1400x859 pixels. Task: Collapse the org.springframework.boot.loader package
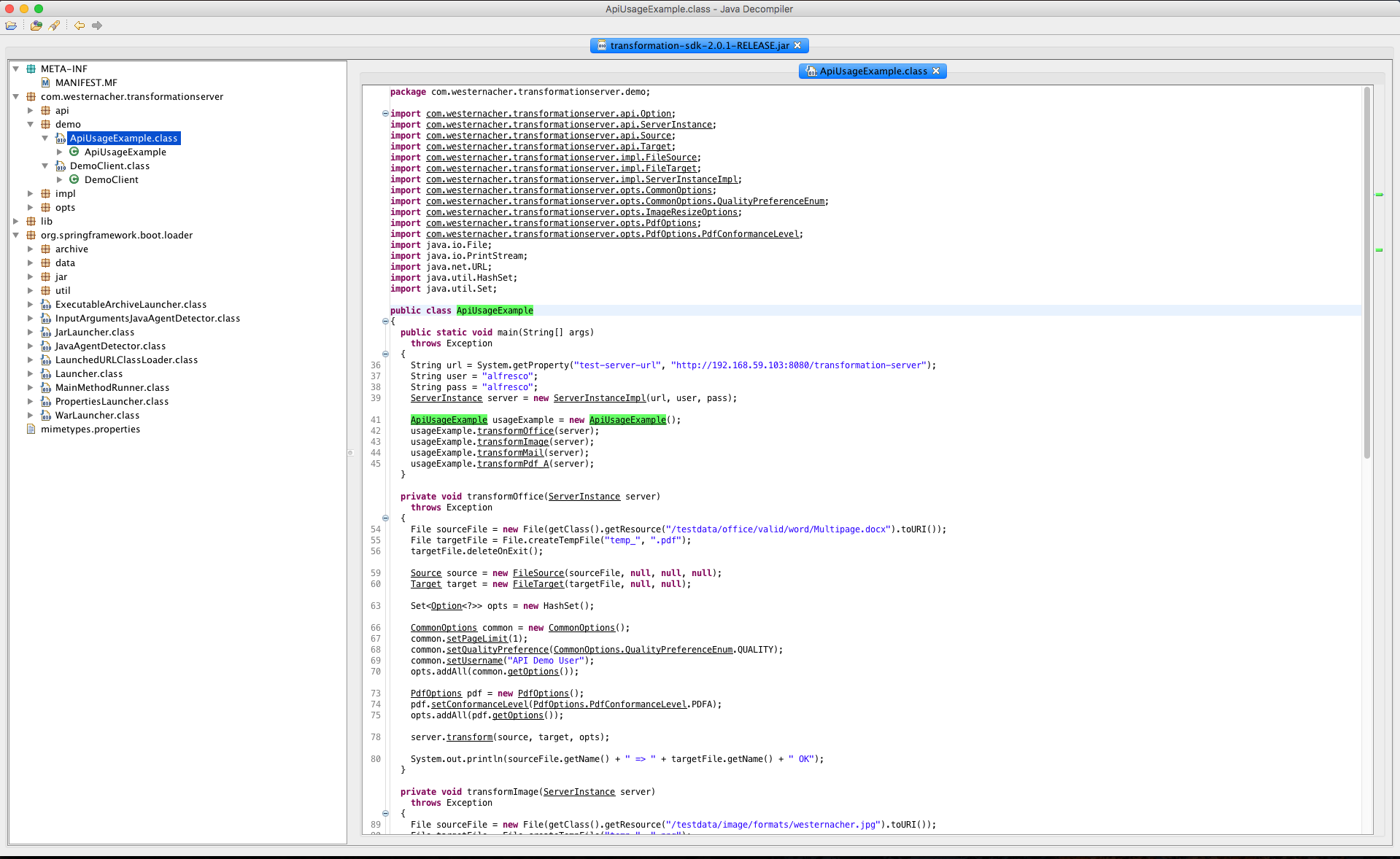(16, 236)
